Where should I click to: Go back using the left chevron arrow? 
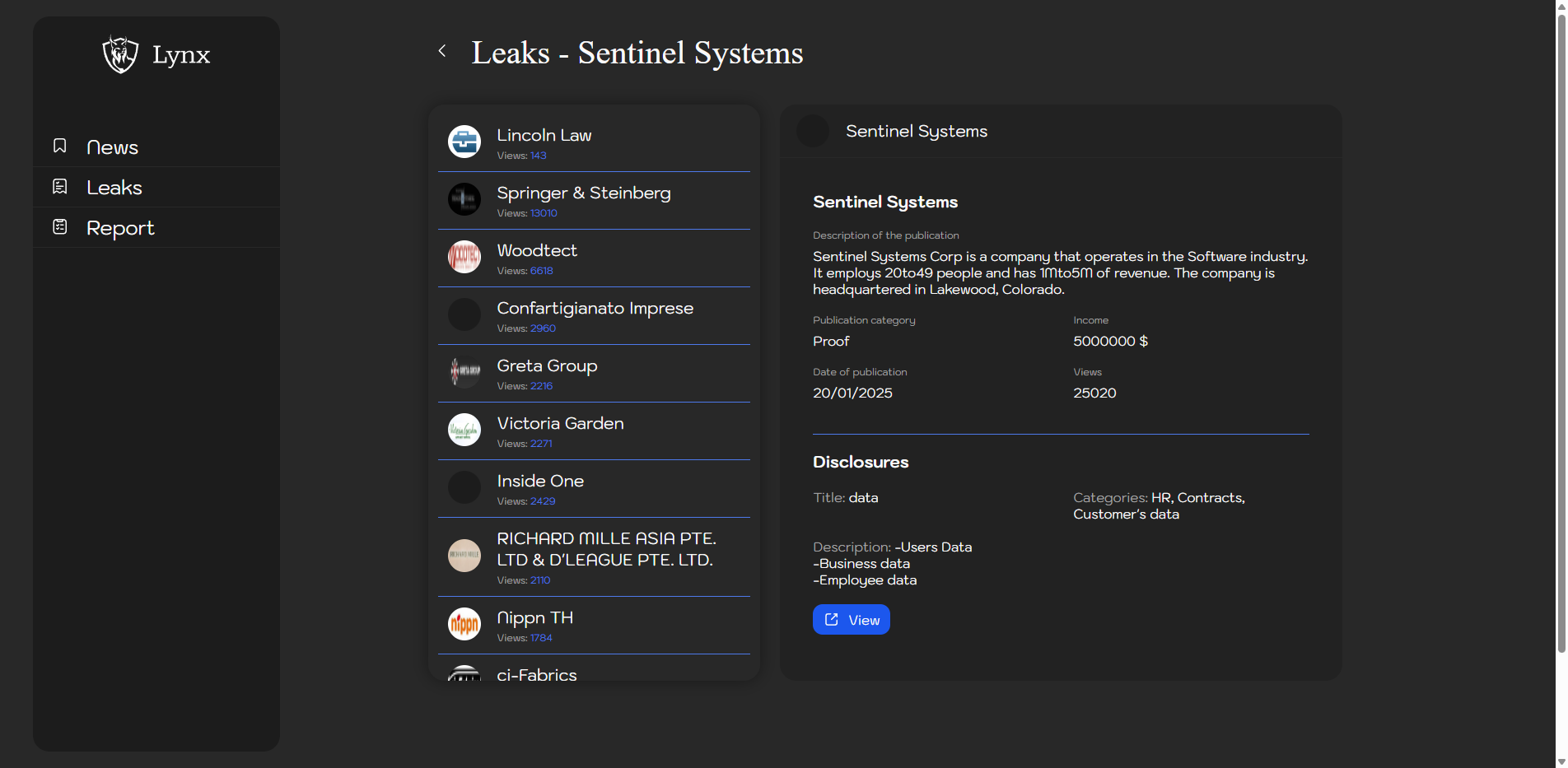coord(442,51)
